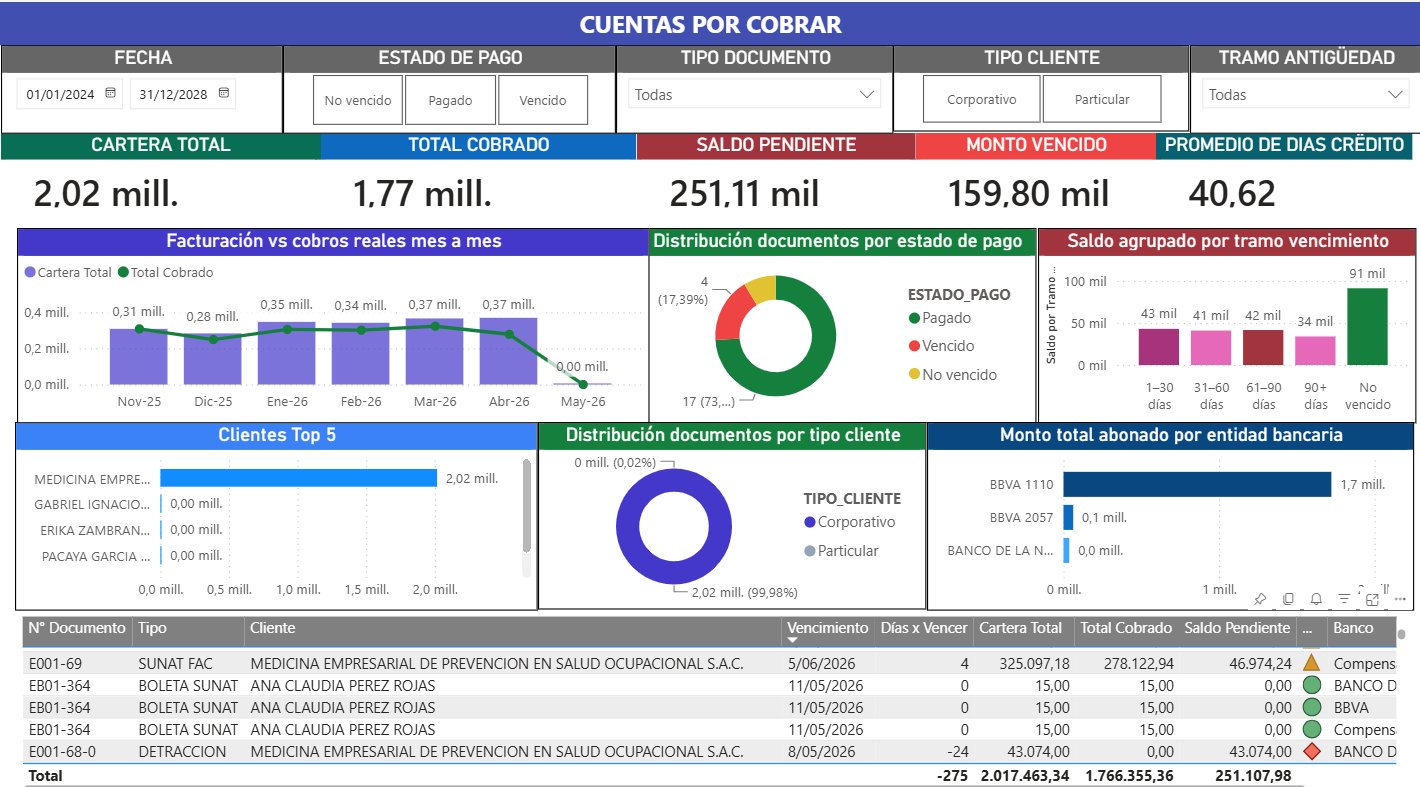This screenshot has height=787, width=1420.
Task: Sort table by Días x Vencer column
Action: 924,628
